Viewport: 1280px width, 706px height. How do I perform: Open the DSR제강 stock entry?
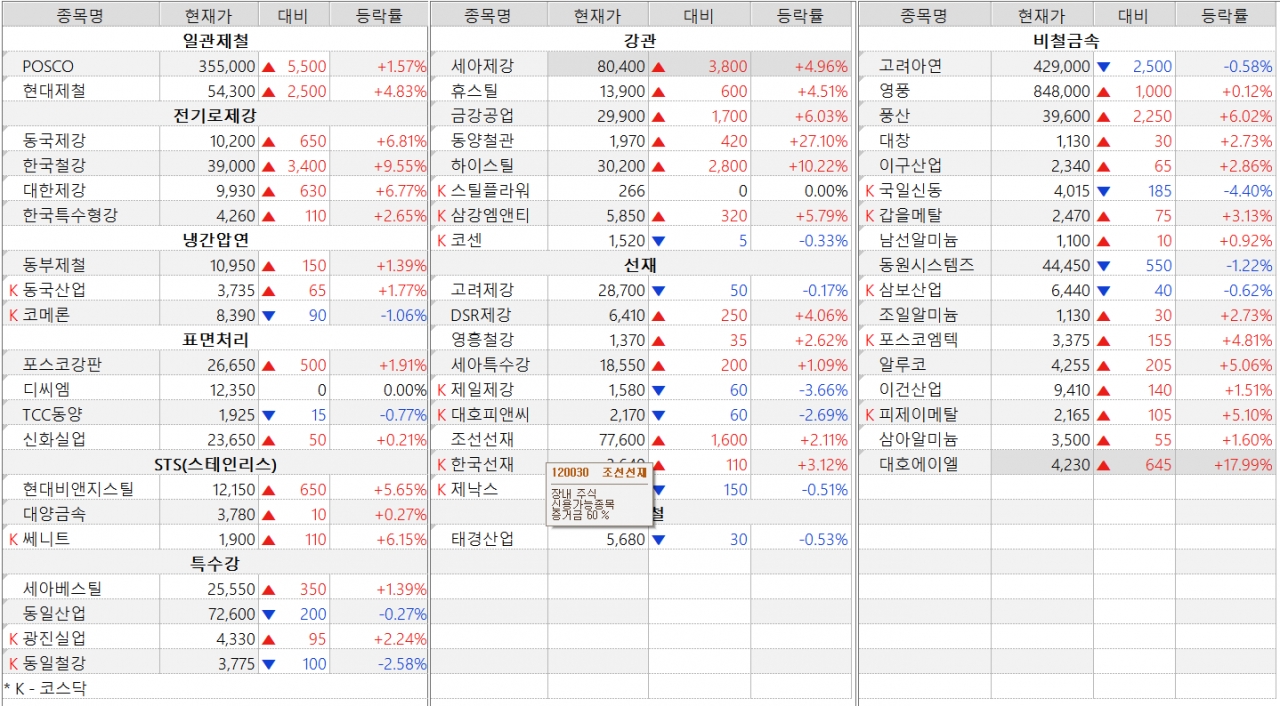pyautogui.click(x=482, y=316)
